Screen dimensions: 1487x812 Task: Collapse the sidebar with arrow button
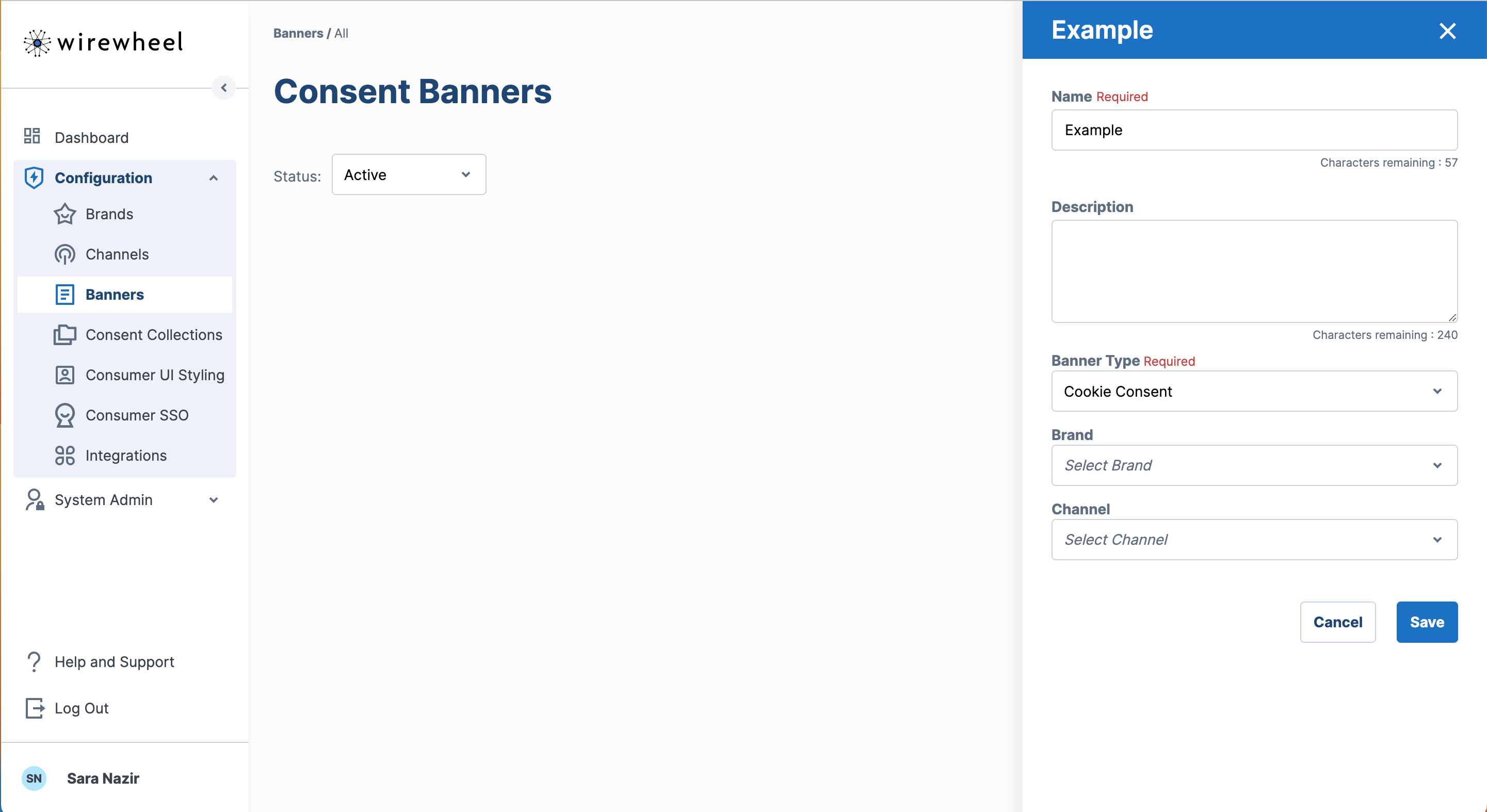[x=224, y=88]
